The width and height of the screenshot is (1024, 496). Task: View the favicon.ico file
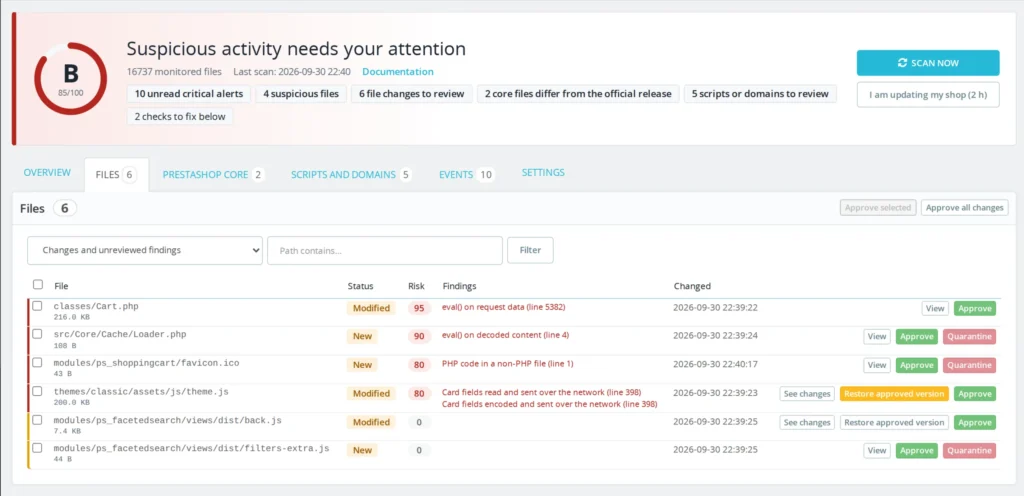click(877, 365)
